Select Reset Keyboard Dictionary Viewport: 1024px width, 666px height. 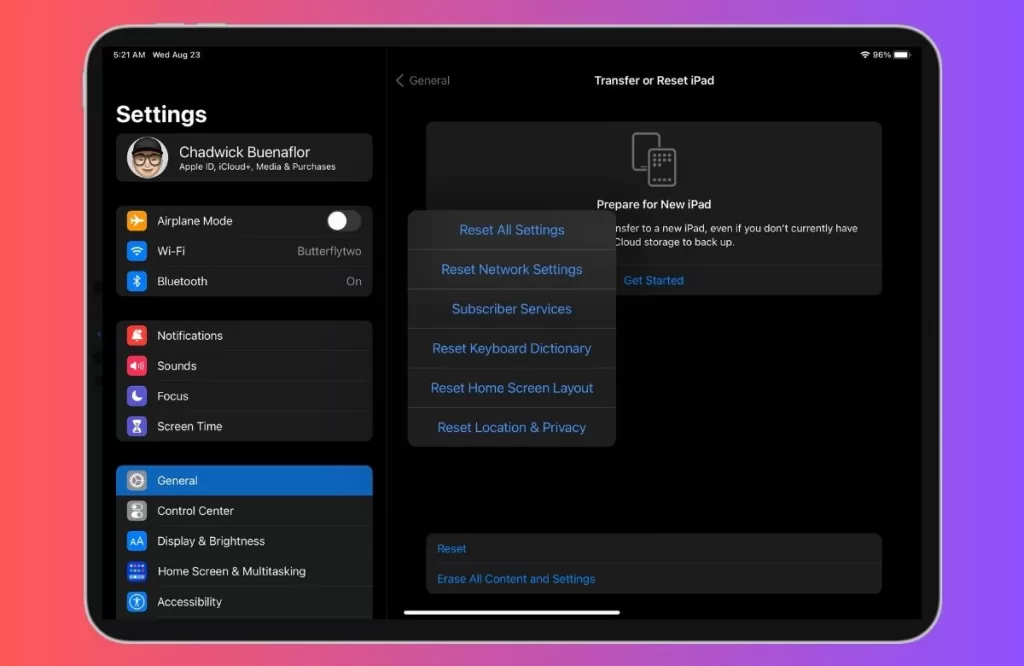[511, 349]
